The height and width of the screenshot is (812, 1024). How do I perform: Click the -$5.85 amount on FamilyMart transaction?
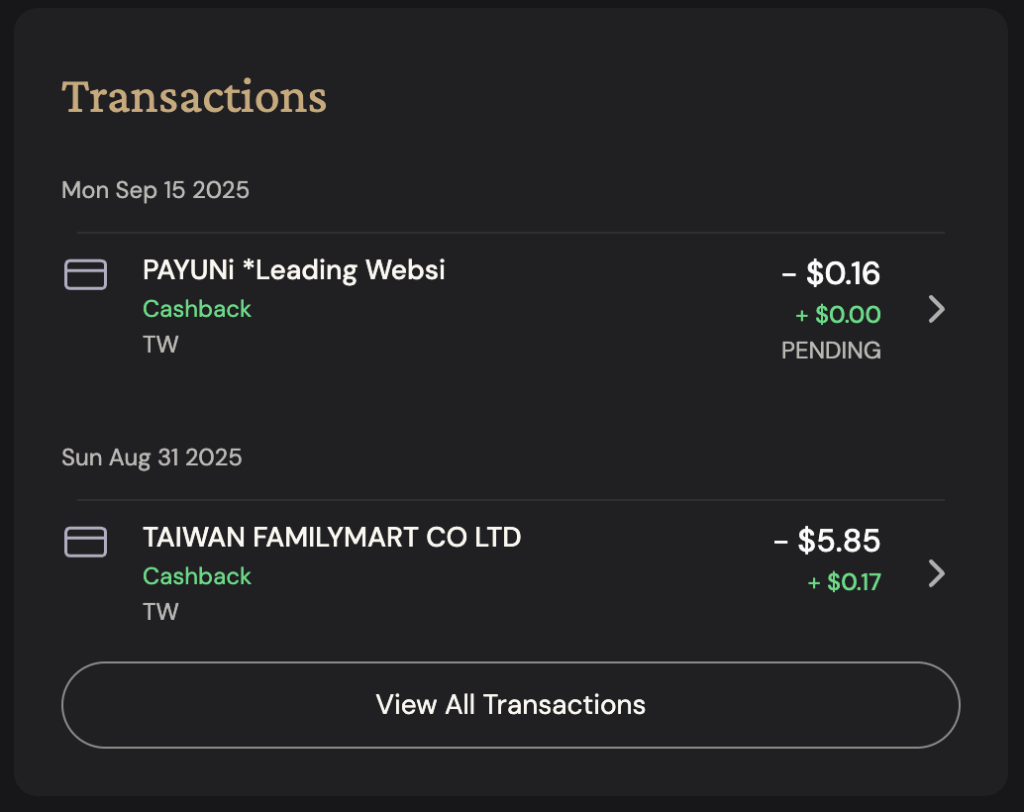click(828, 540)
